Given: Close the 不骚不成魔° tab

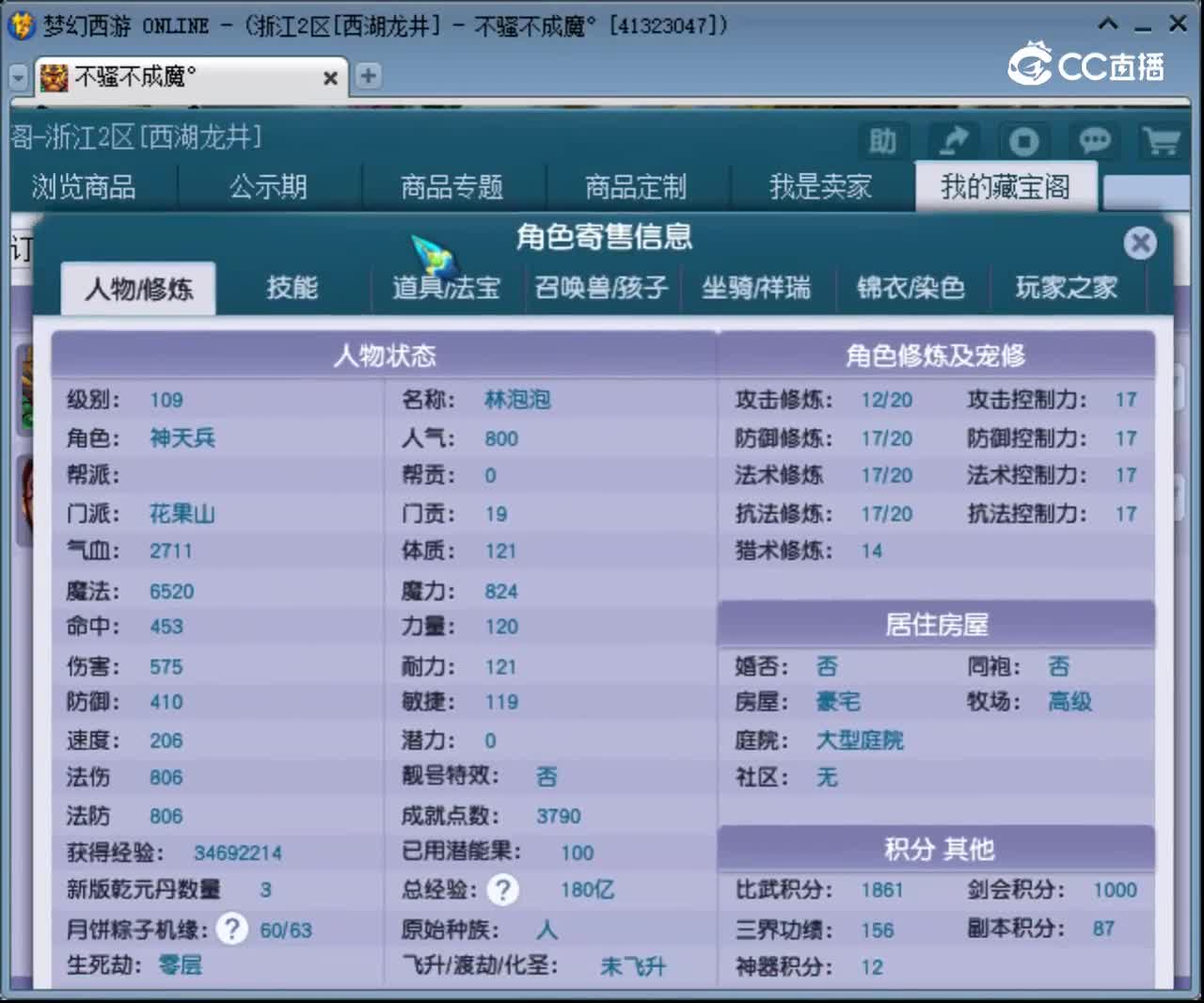Looking at the screenshot, I should (x=330, y=78).
